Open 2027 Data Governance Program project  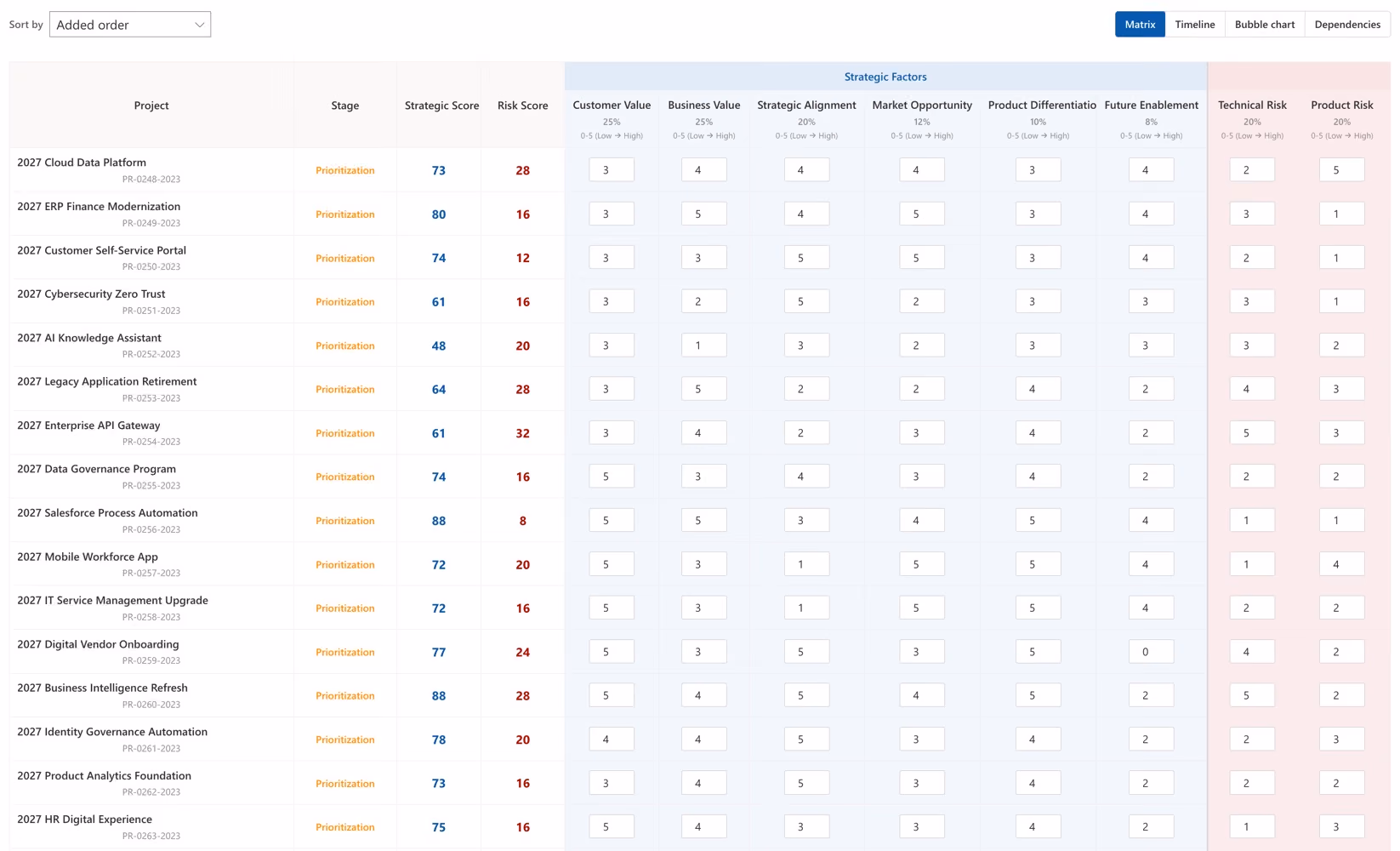click(x=96, y=469)
